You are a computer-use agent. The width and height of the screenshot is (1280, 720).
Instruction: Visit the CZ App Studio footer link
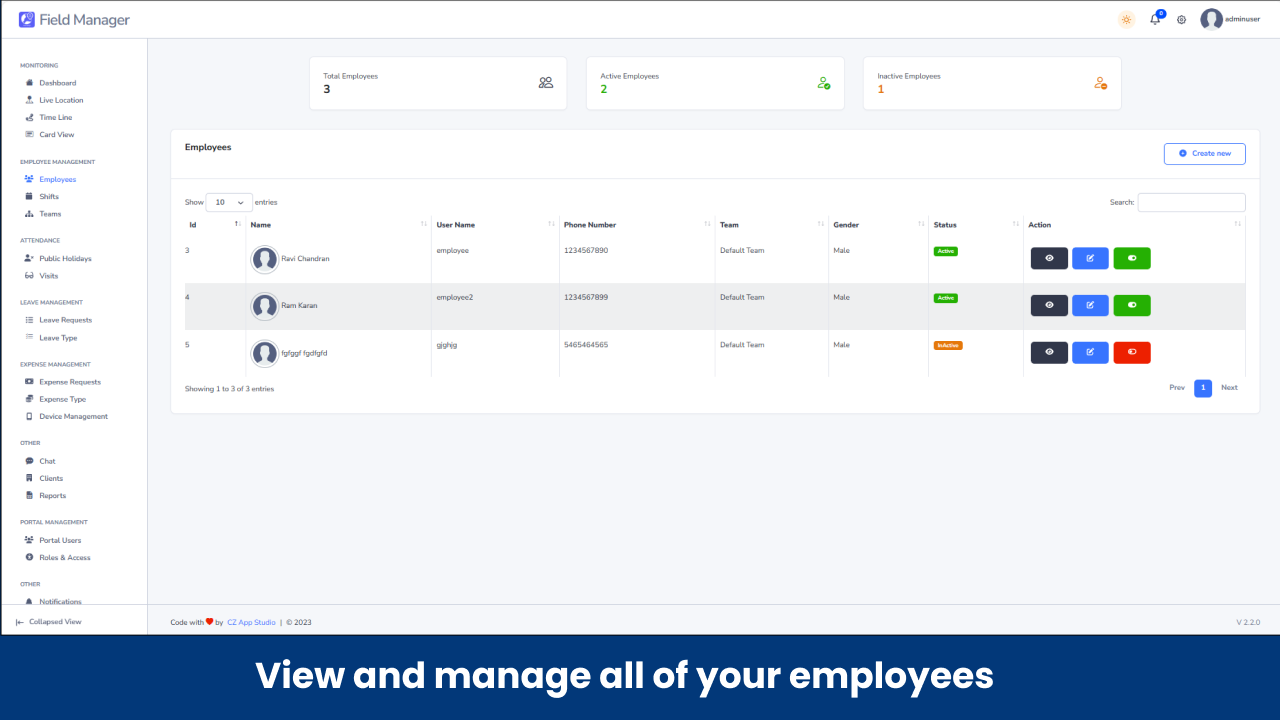(x=251, y=621)
